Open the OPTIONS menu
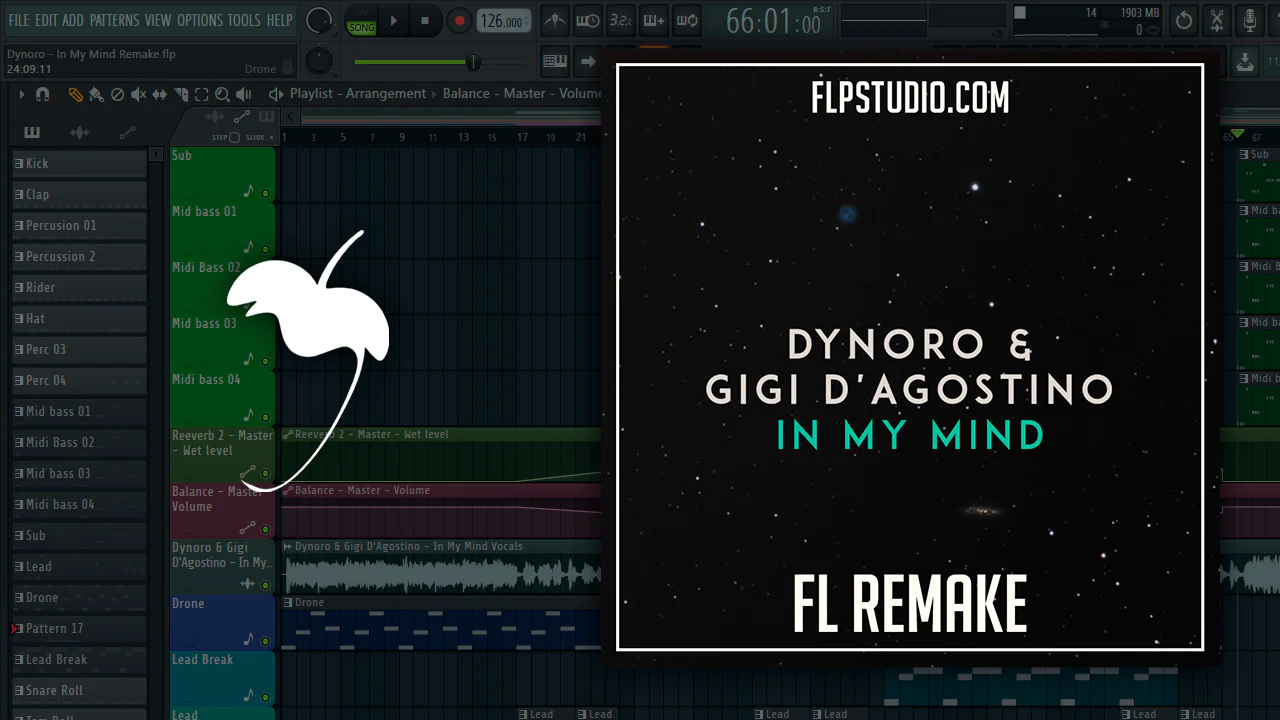The image size is (1280, 720). tap(199, 20)
